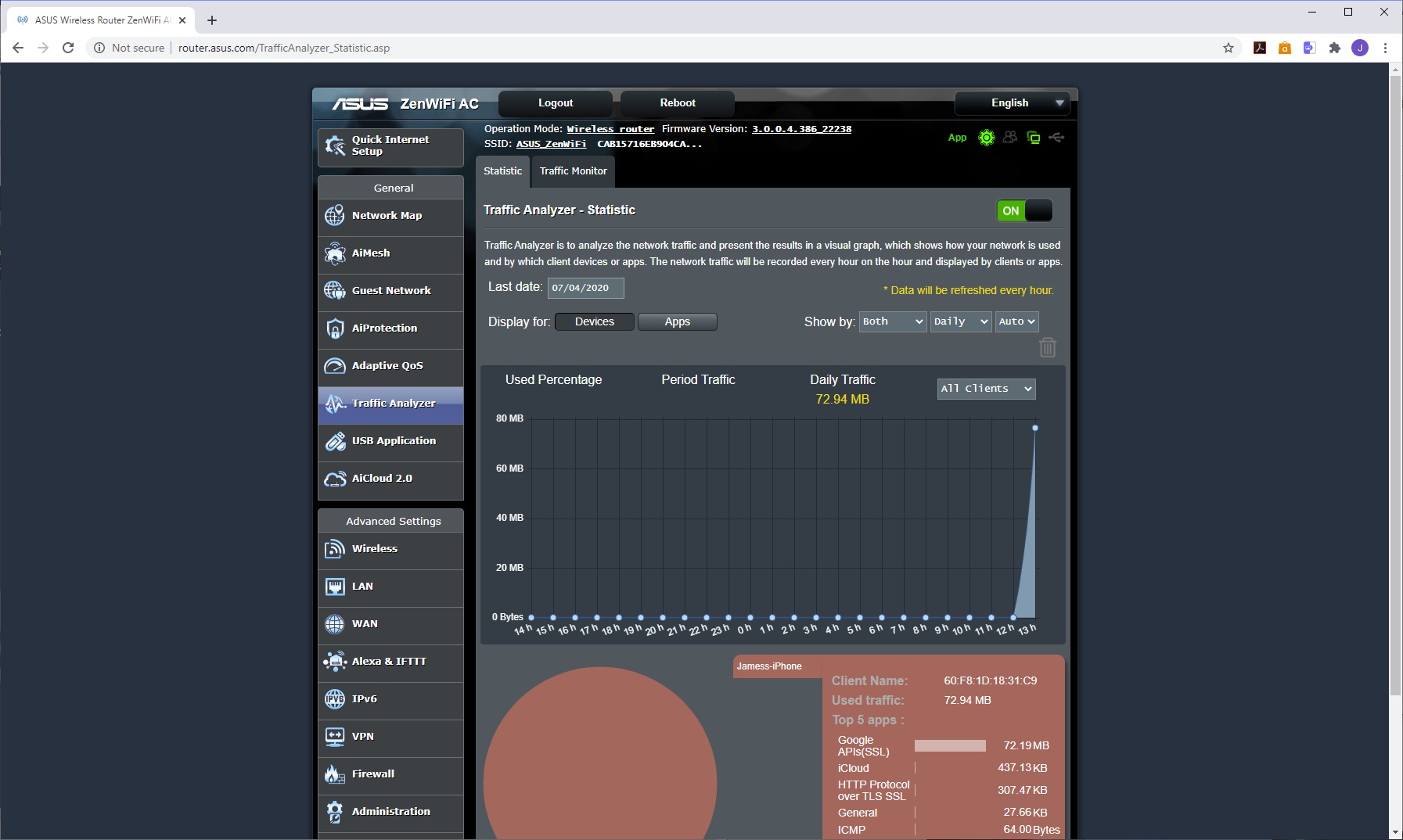
Task: Click the AiCloud 2.0 cloud icon
Action: coord(335,478)
